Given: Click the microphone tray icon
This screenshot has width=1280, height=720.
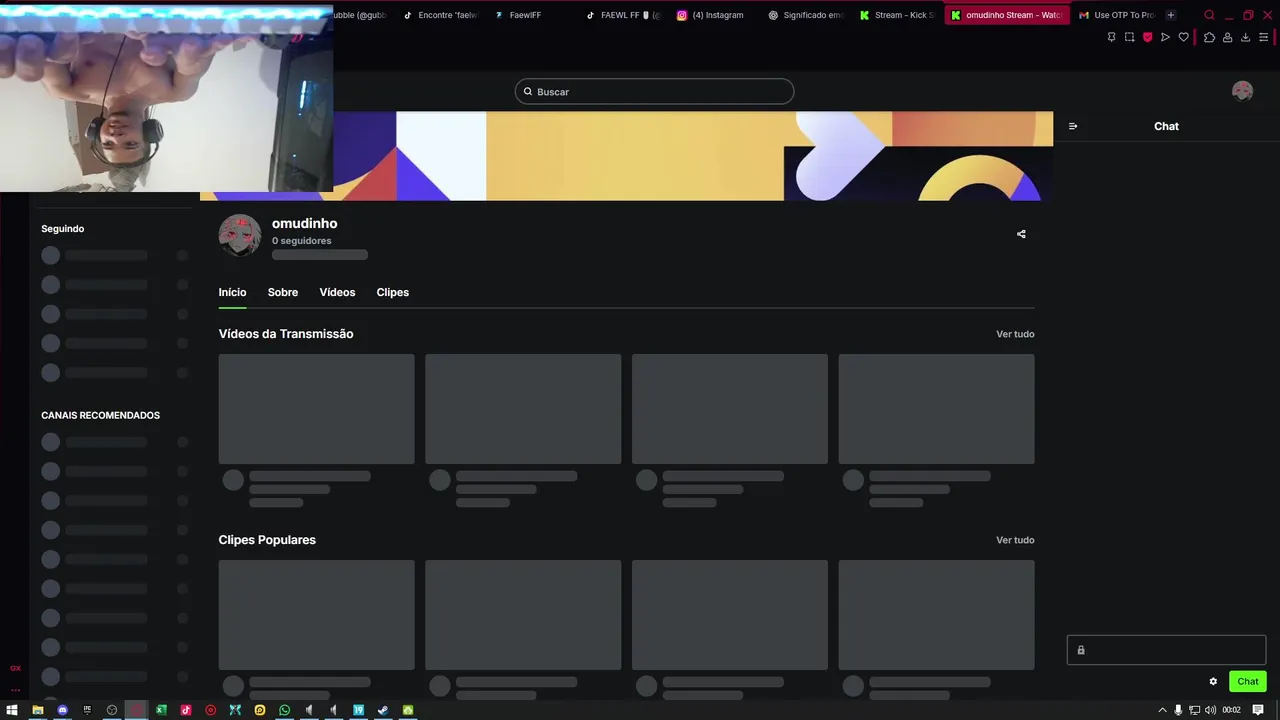Looking at the screenshot, I should click(1178, 710).
